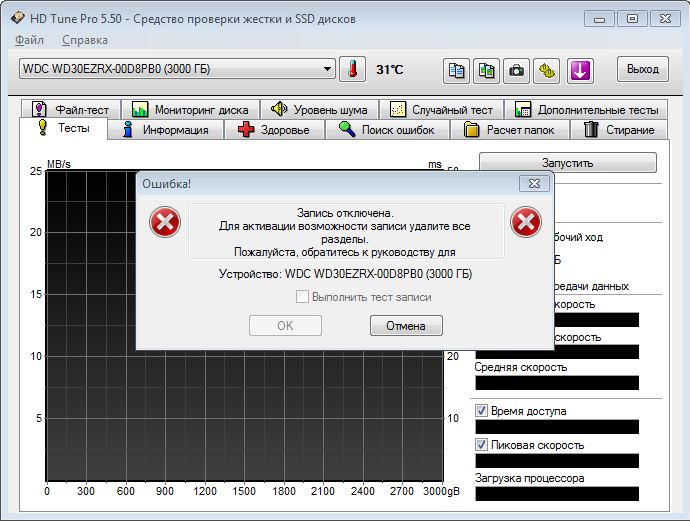Click the Выход button
The height and width of the screenshot is (521, 690).
click(x=643, y=69)
